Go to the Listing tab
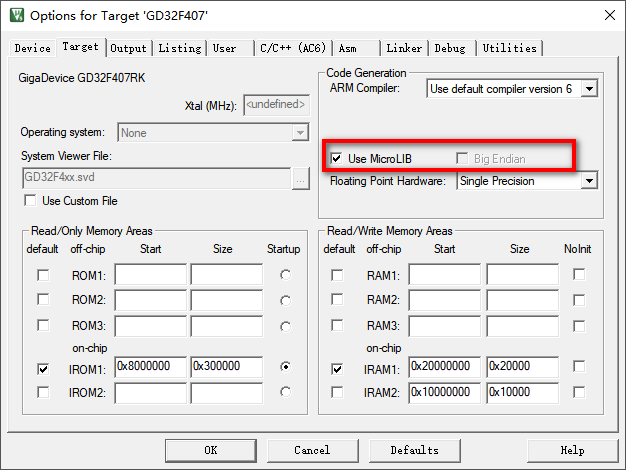 [180, 48]
